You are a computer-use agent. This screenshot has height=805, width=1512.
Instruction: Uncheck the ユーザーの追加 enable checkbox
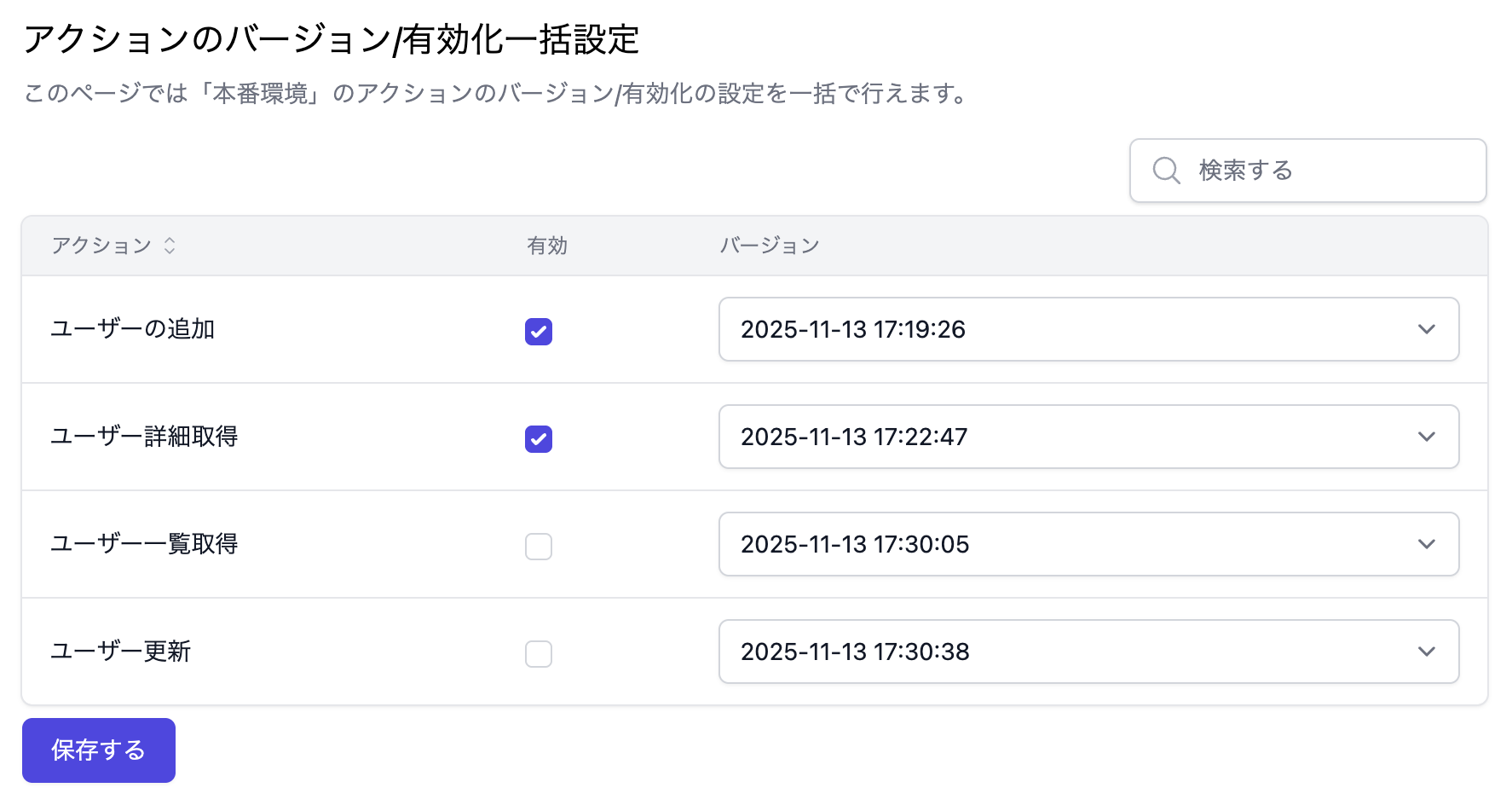click(539, 332)
